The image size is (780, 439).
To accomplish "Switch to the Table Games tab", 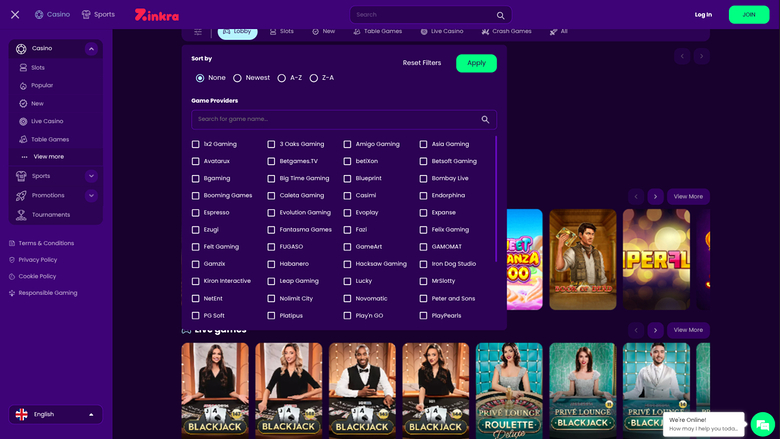I will (377, 31).
